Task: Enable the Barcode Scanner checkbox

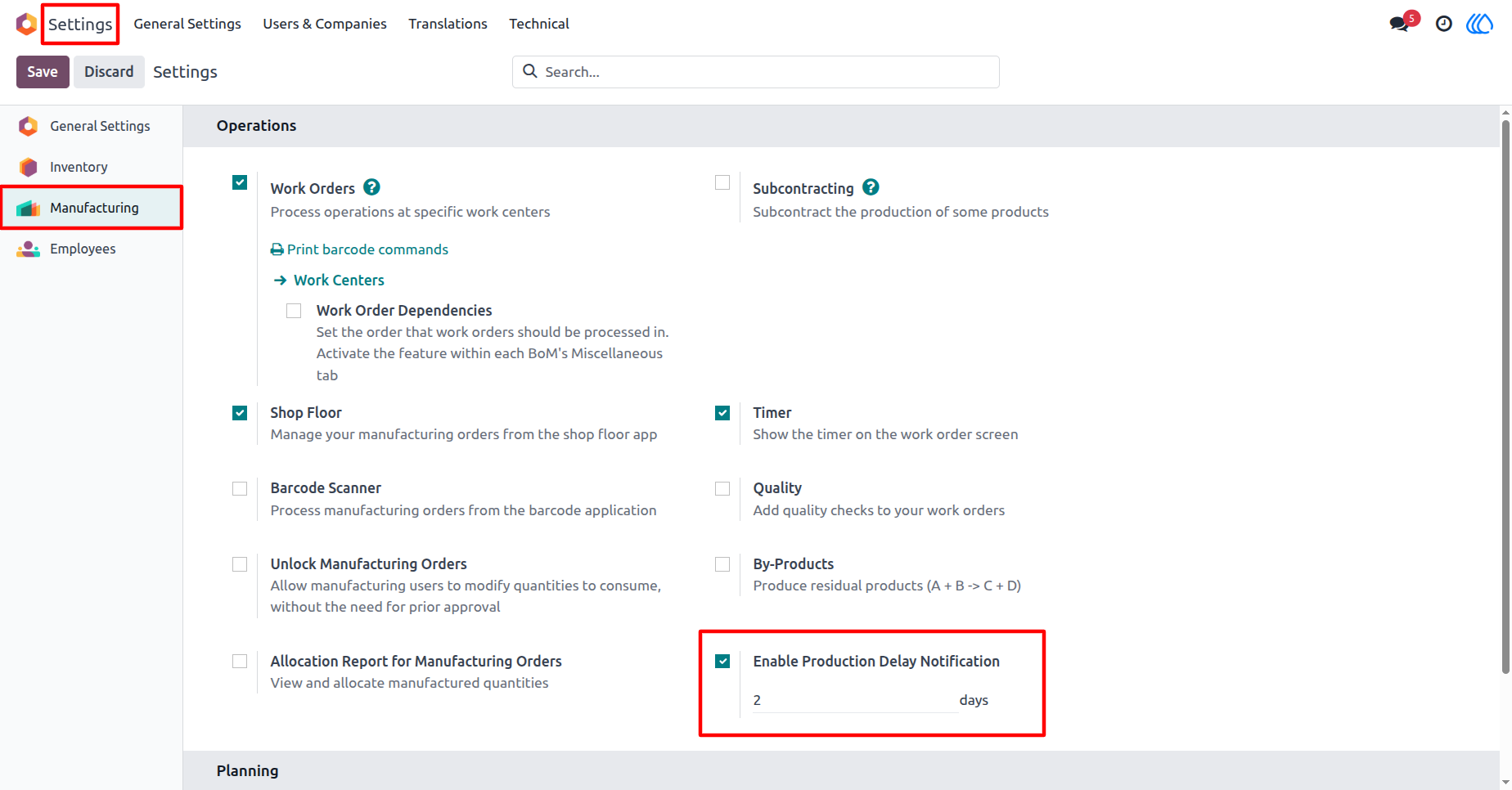Action: (240, 488)
